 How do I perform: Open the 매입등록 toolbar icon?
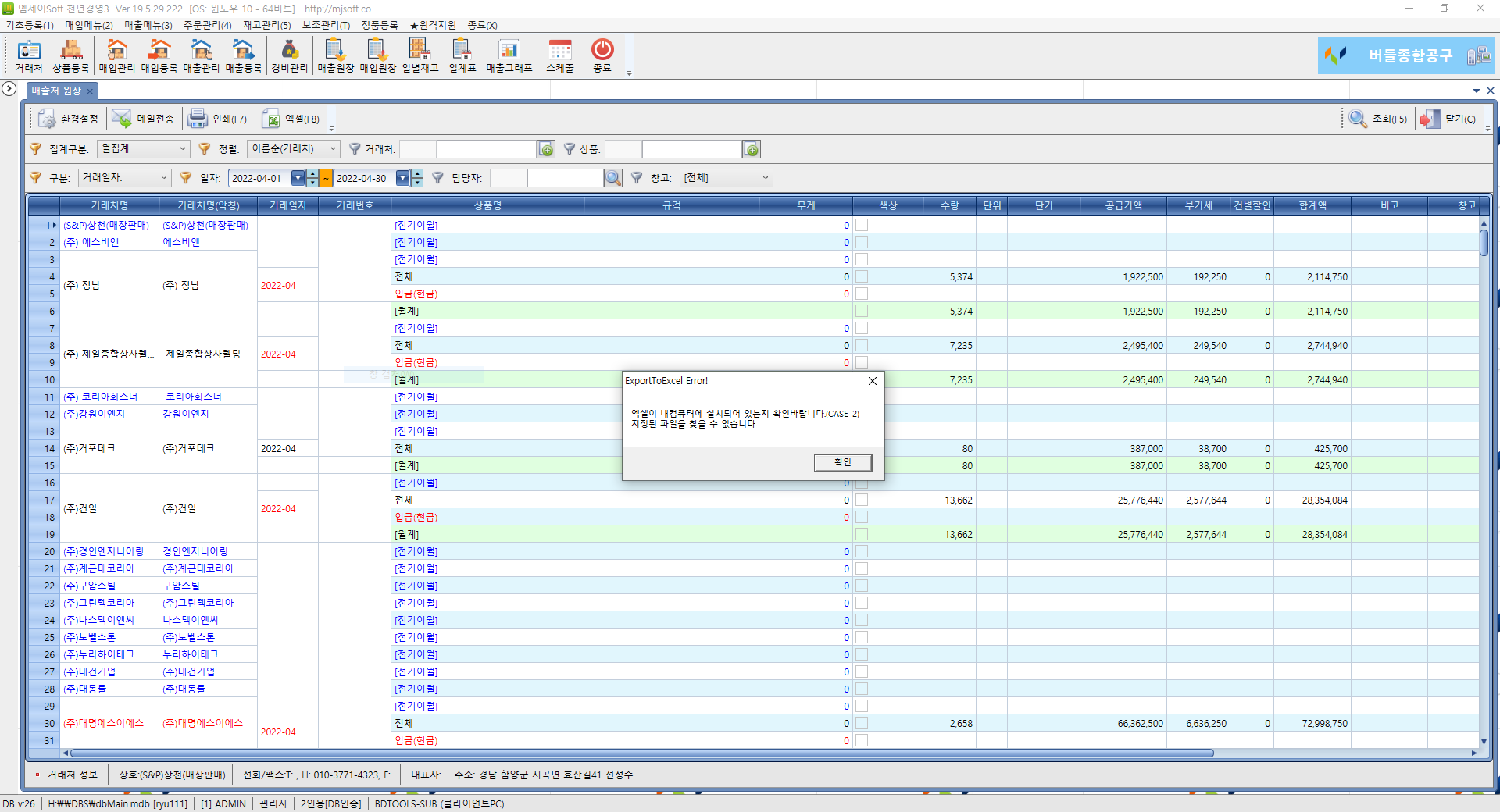click(159, 56)
